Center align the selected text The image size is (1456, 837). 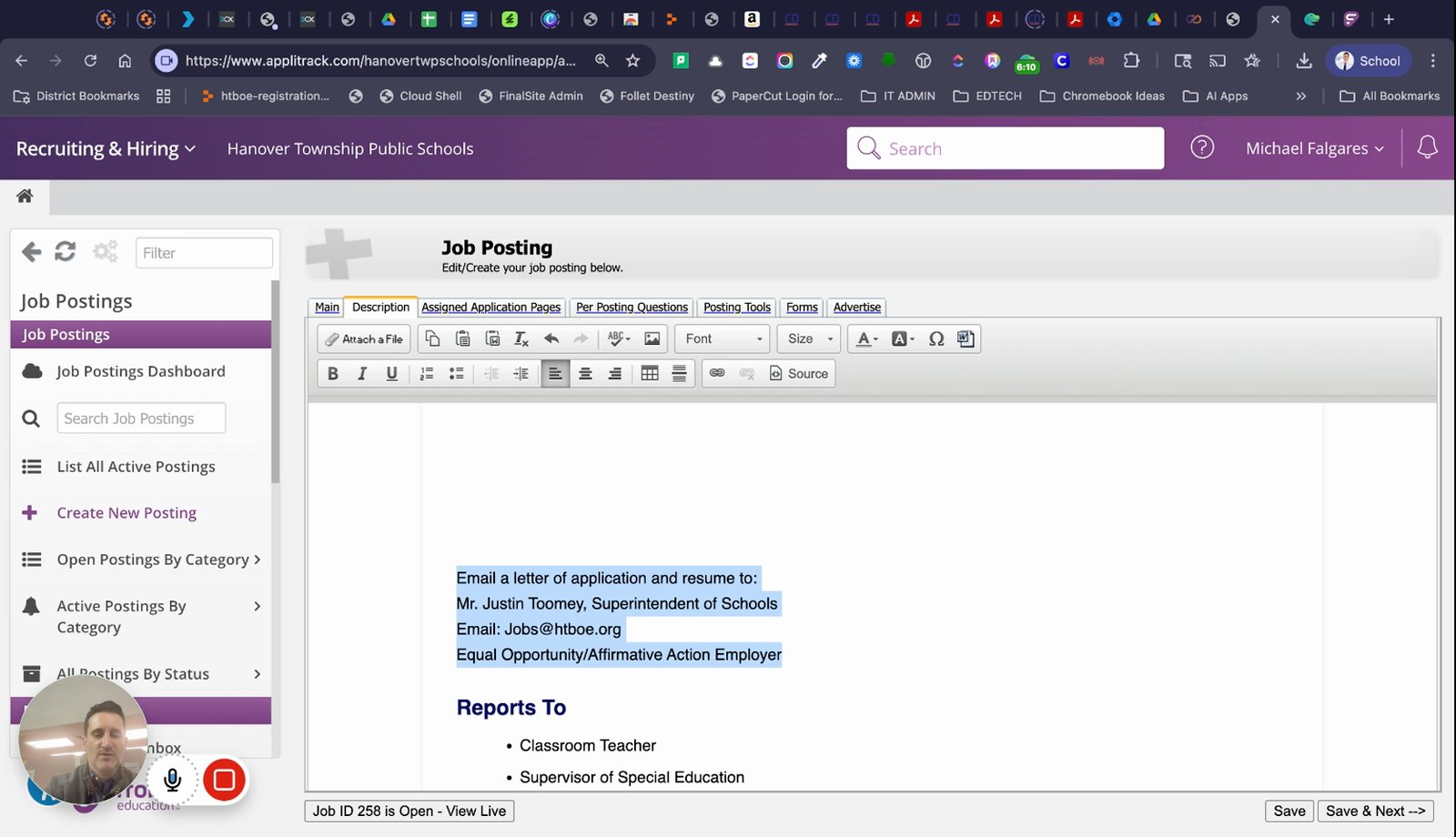(585, 373)
